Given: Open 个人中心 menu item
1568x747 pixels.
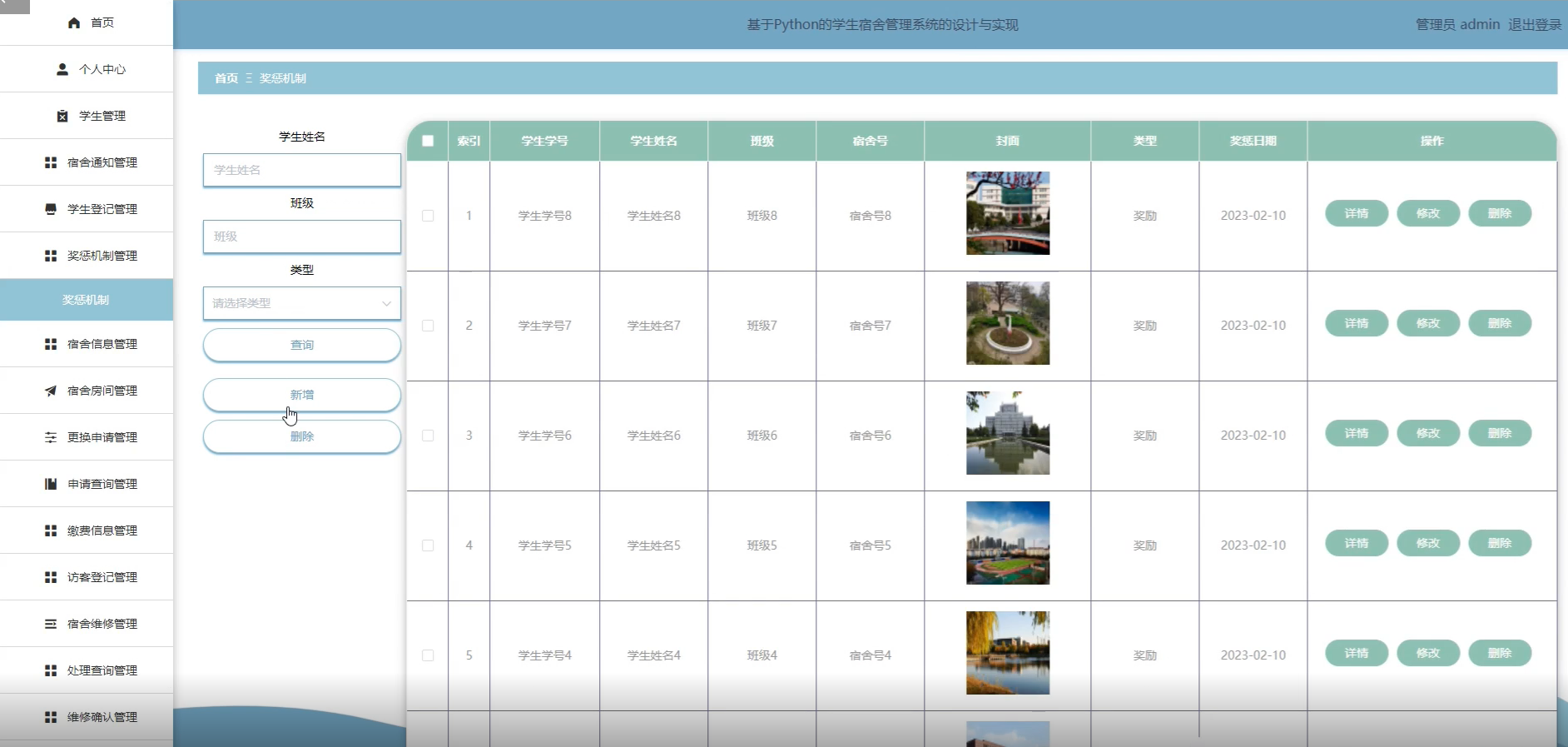Looking at the screenshot, I should pos(87,69).
